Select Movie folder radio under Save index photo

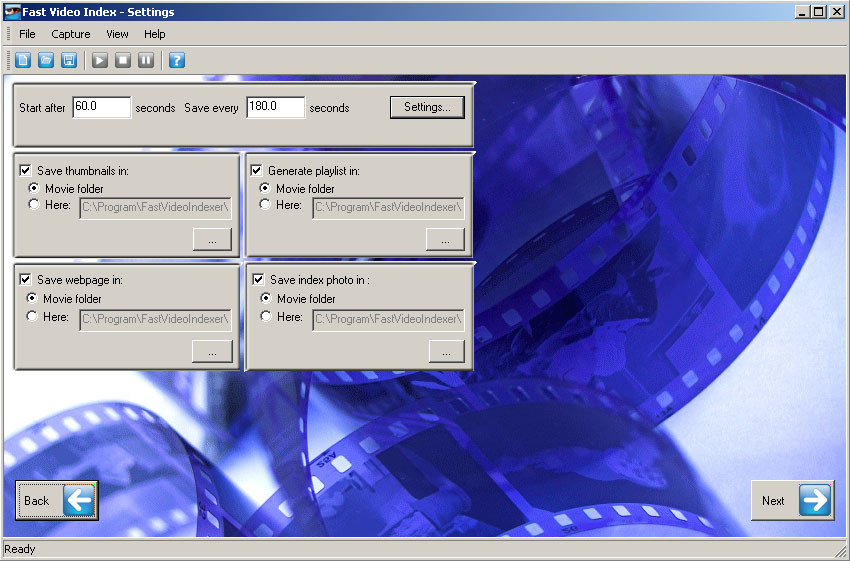point(266,298)
